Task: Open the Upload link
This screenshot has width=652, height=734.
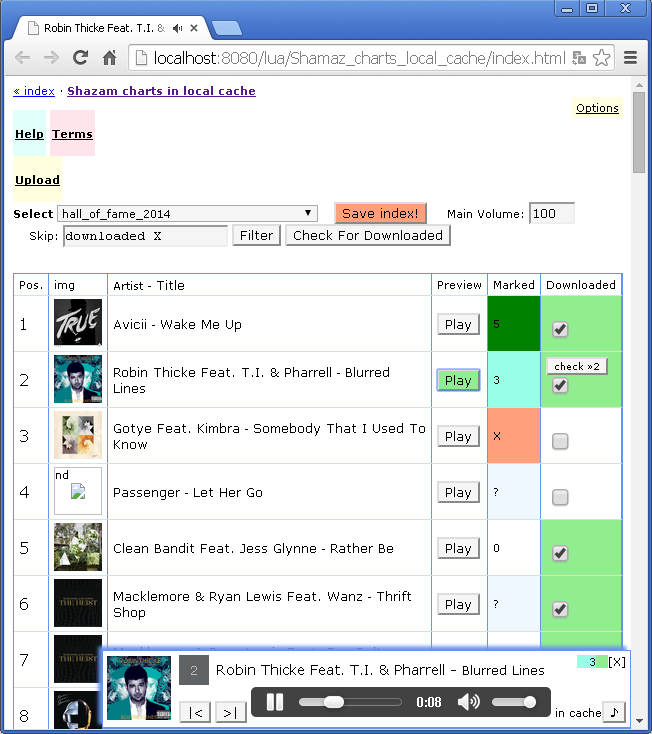Action: click(x=37, y=180)
